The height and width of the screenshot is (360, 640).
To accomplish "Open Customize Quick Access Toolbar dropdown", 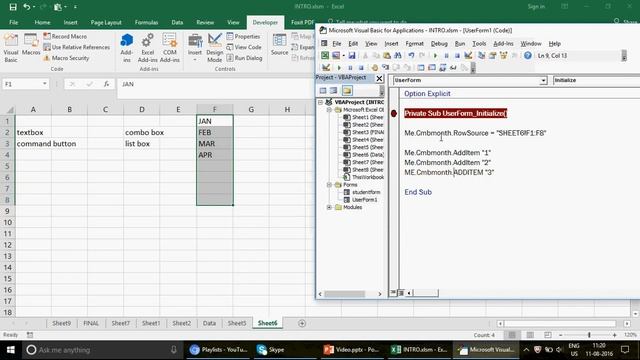I will [x=76, y=7].
